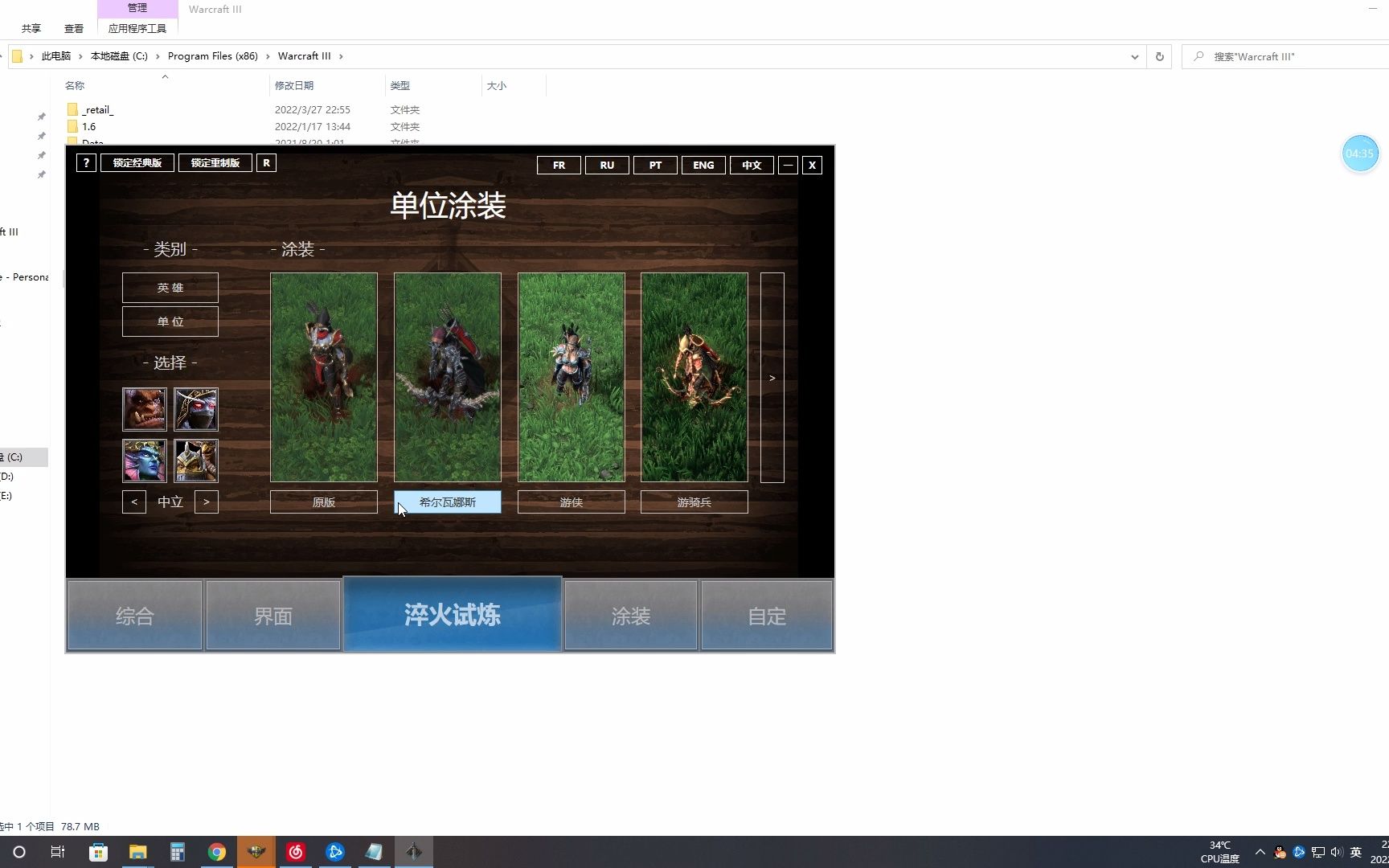The width and height of the screenshot is (1389, 868).
Task: Click Program Files (x86) breadcrumb
Action: pyautogui.click(x=213, y=56)
